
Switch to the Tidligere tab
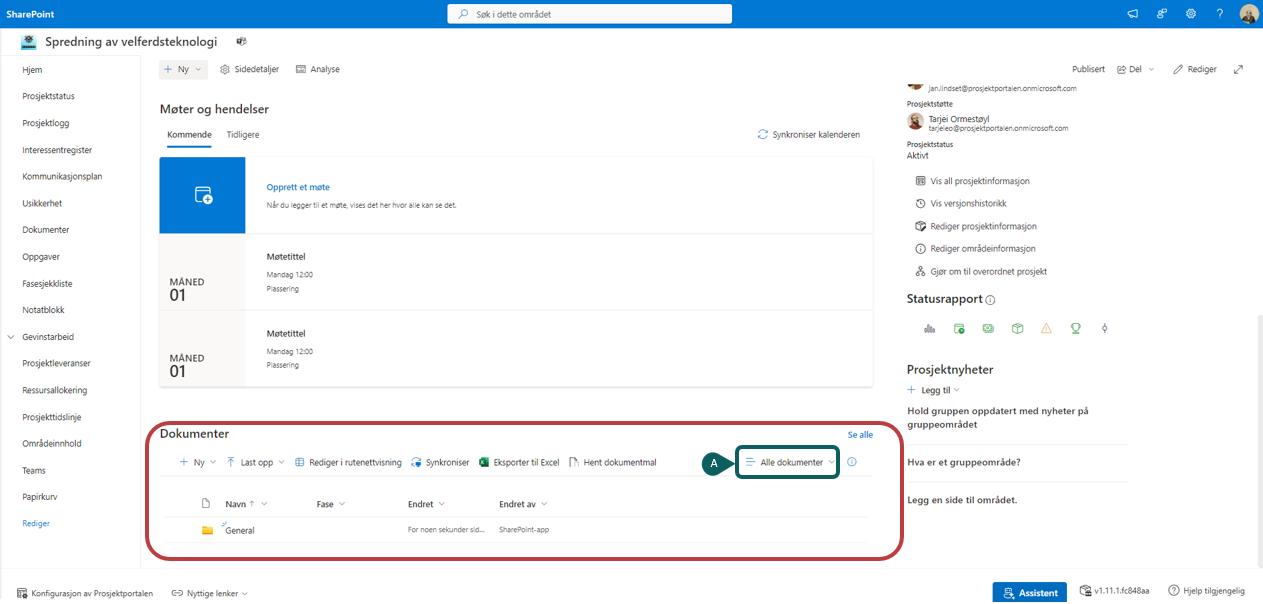(x=243, y=134)
